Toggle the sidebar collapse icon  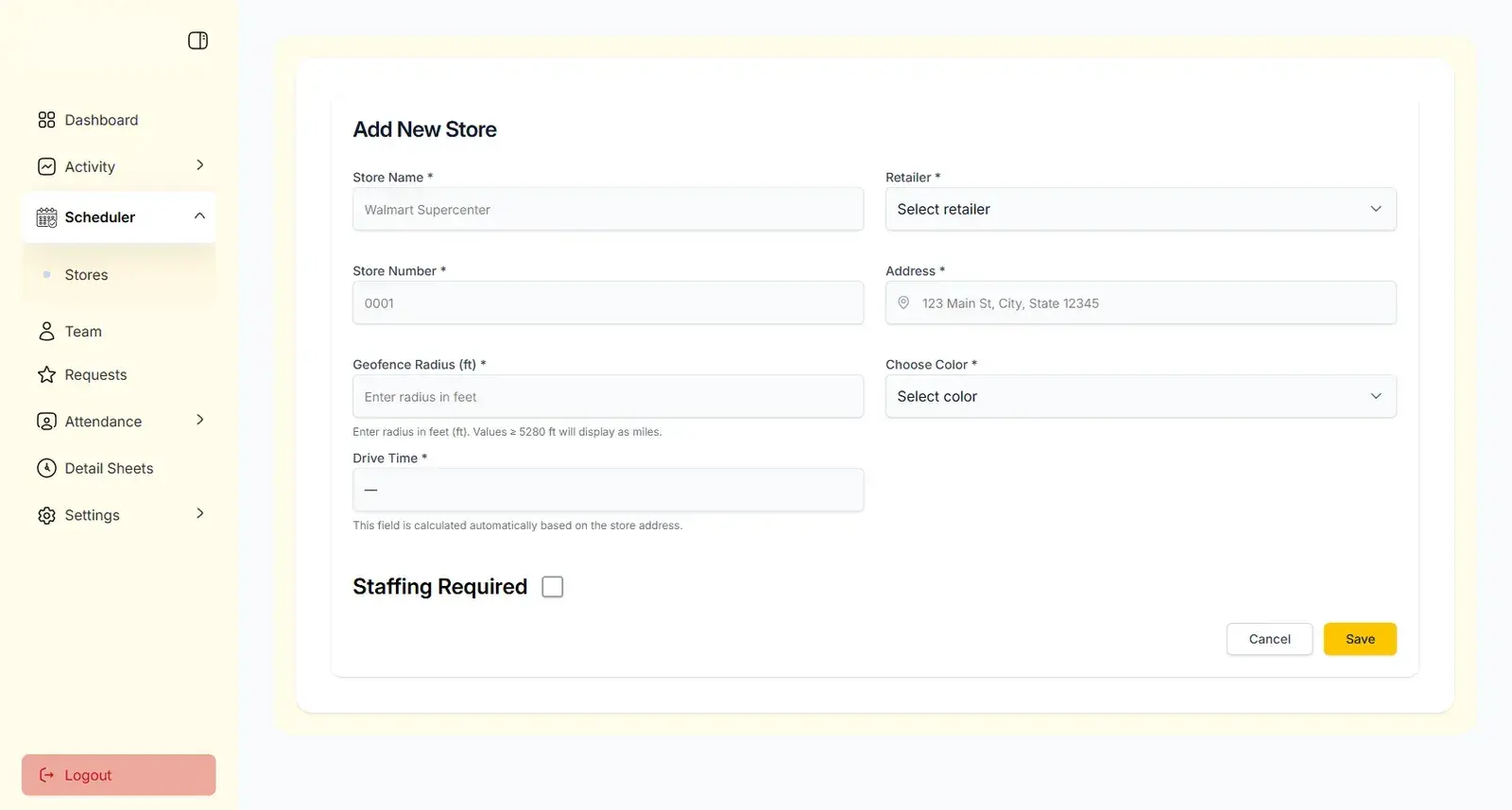pyautogui.click(x=198, y=40)
